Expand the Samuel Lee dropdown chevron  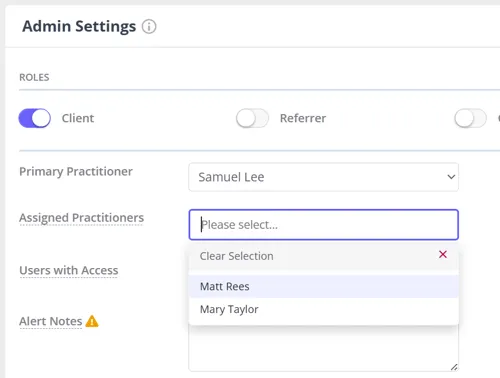tap(451, 177)
